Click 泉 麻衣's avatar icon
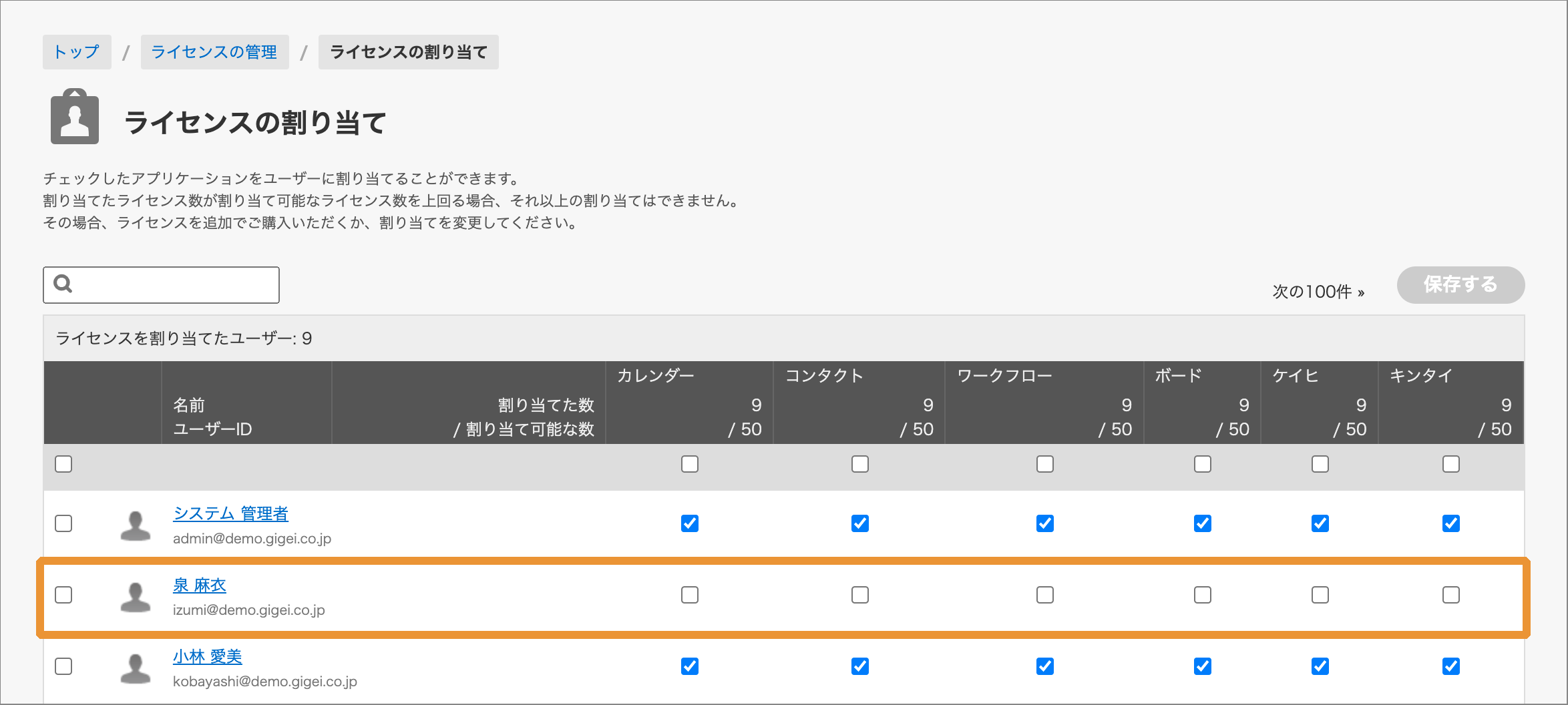 click(135, 597)
